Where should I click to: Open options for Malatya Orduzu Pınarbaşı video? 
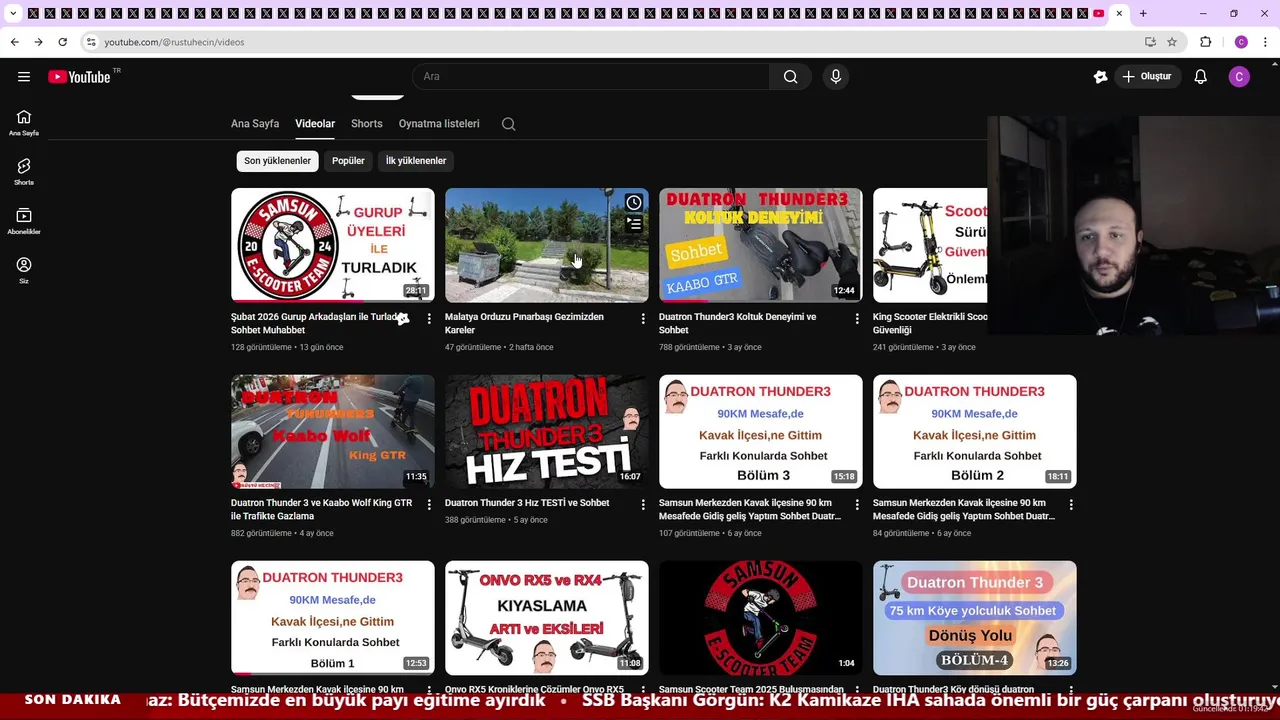click(643, 319)
